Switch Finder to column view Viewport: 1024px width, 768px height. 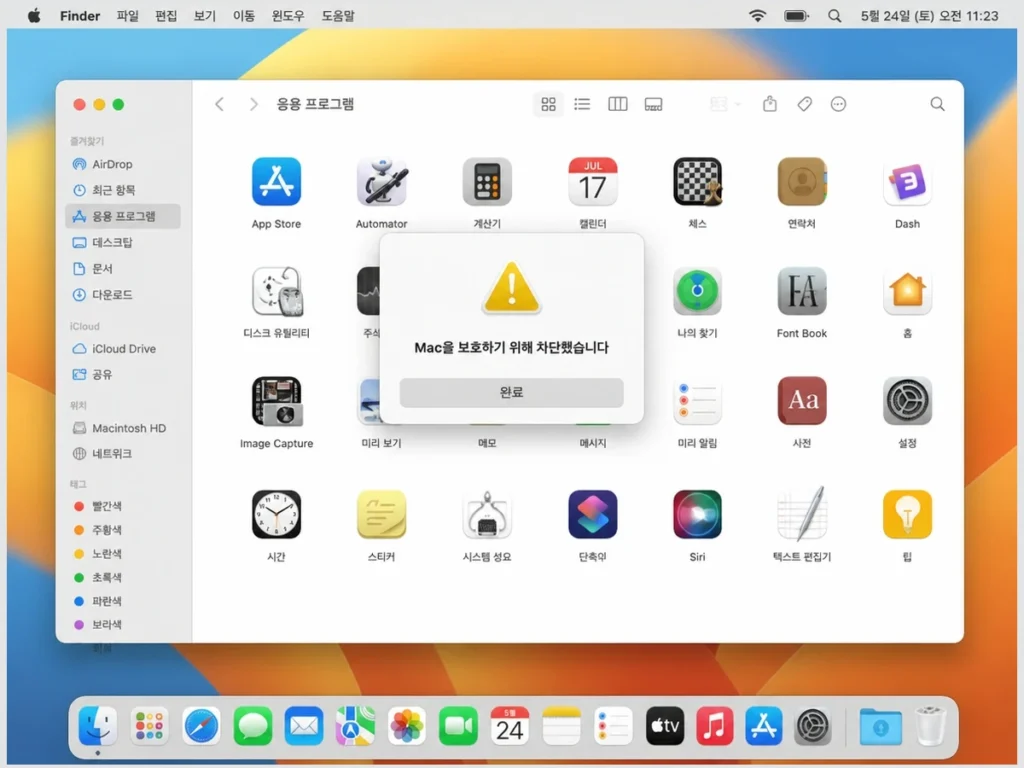618,104
